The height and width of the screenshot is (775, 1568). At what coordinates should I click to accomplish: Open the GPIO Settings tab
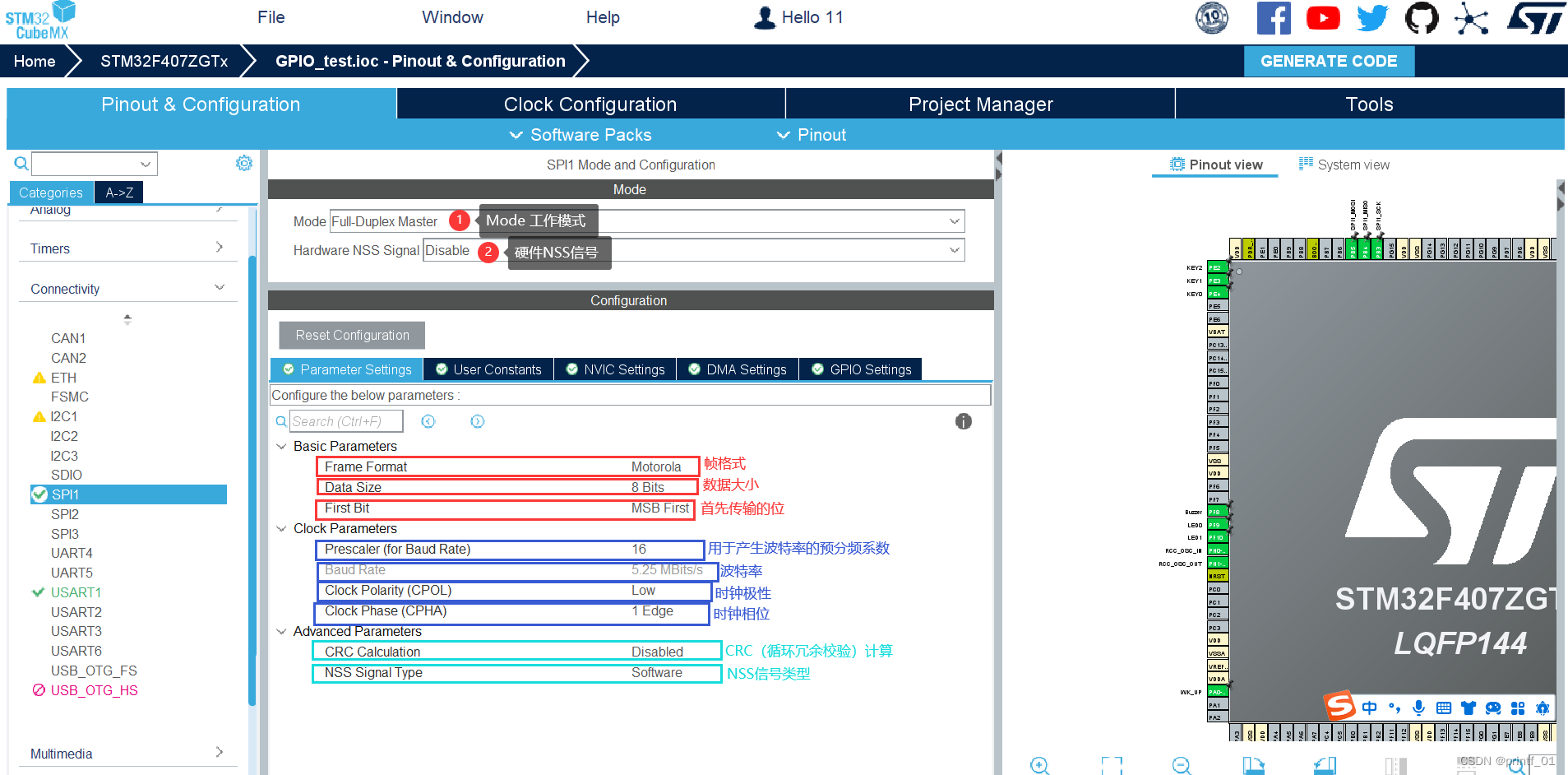point(862,369)
